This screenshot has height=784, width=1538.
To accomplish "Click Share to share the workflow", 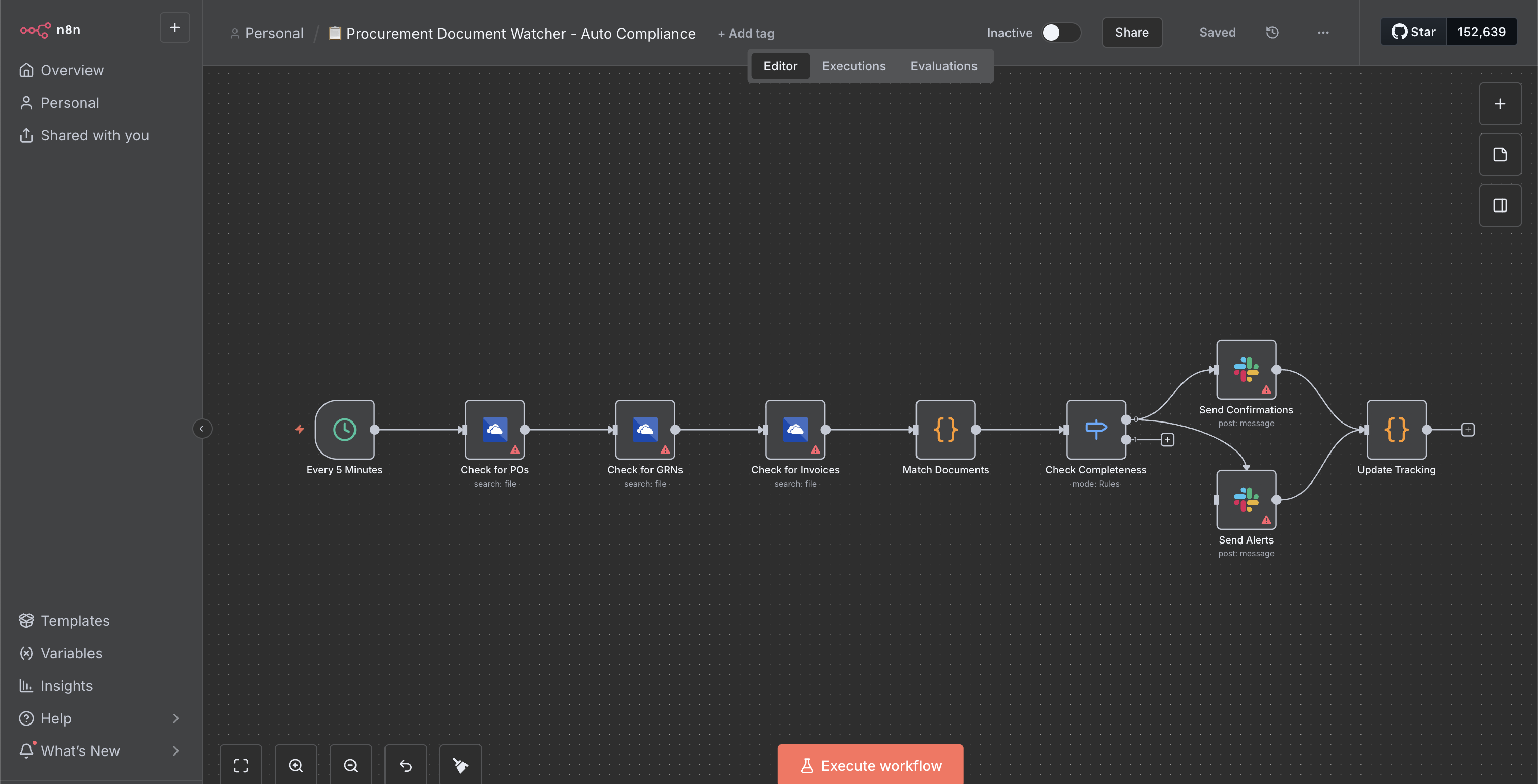I will click(x=1132, y=32).
